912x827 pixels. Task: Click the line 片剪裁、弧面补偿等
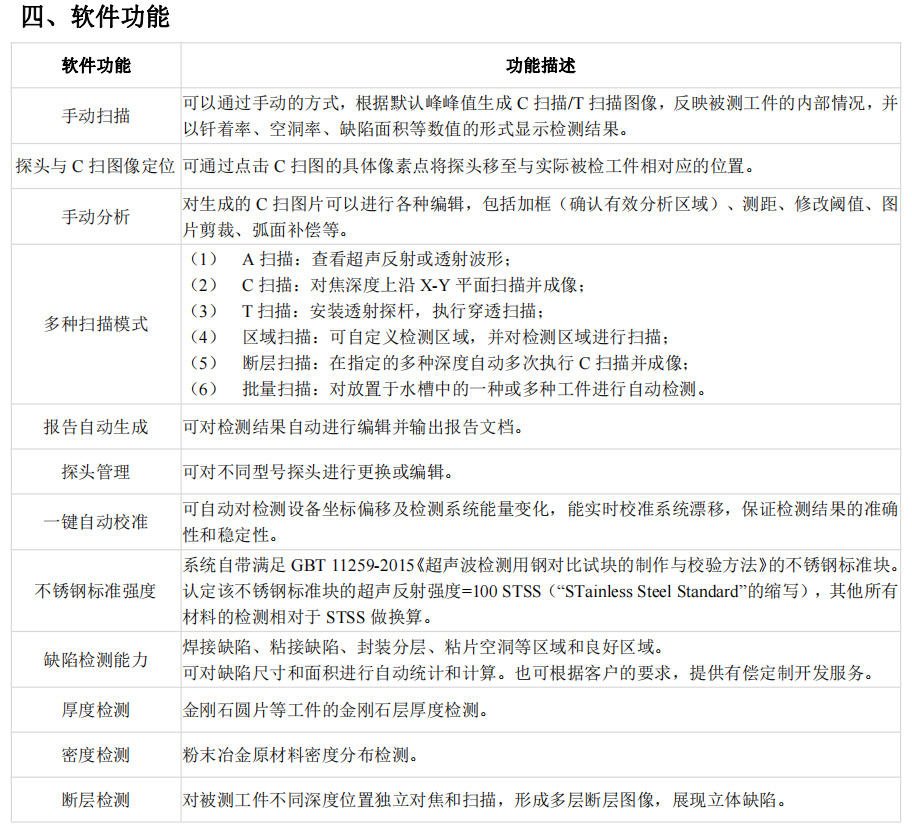coord(266,230)
